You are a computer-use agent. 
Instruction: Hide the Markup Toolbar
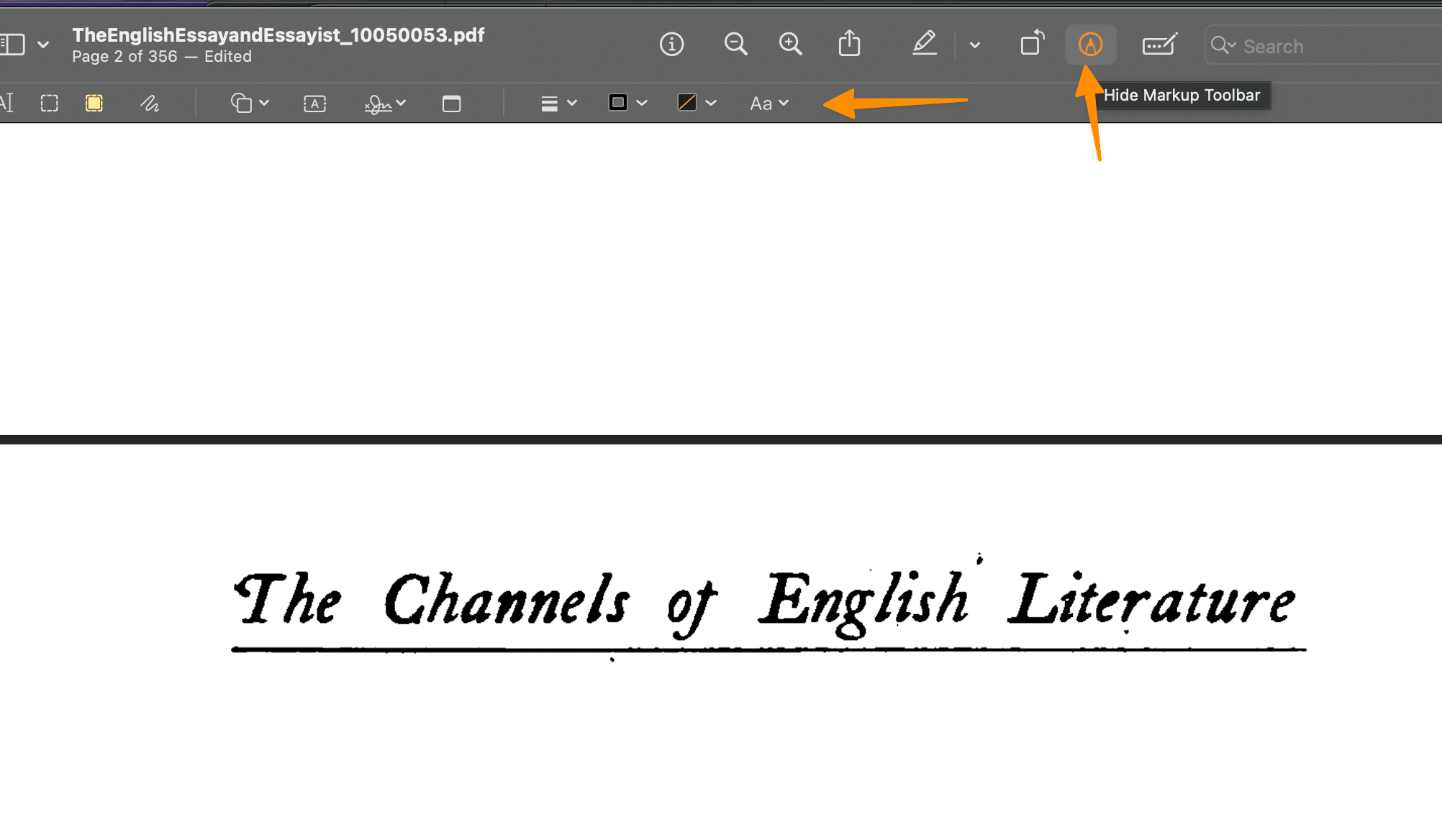[1090, 44]
